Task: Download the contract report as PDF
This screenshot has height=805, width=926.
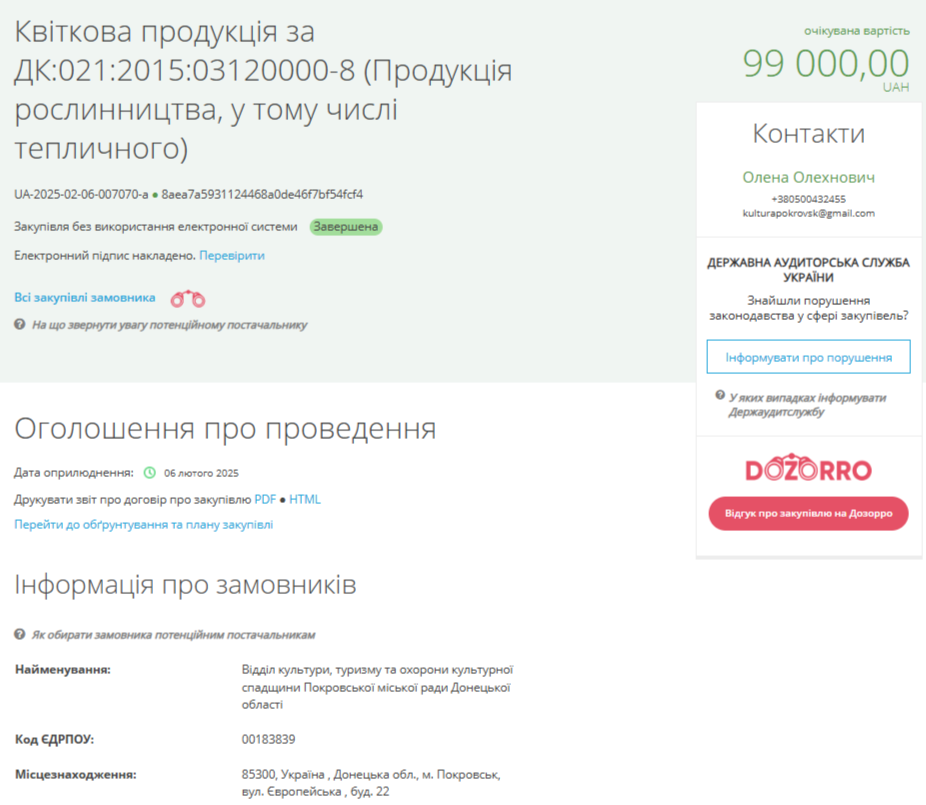Action: click(265, 499)
